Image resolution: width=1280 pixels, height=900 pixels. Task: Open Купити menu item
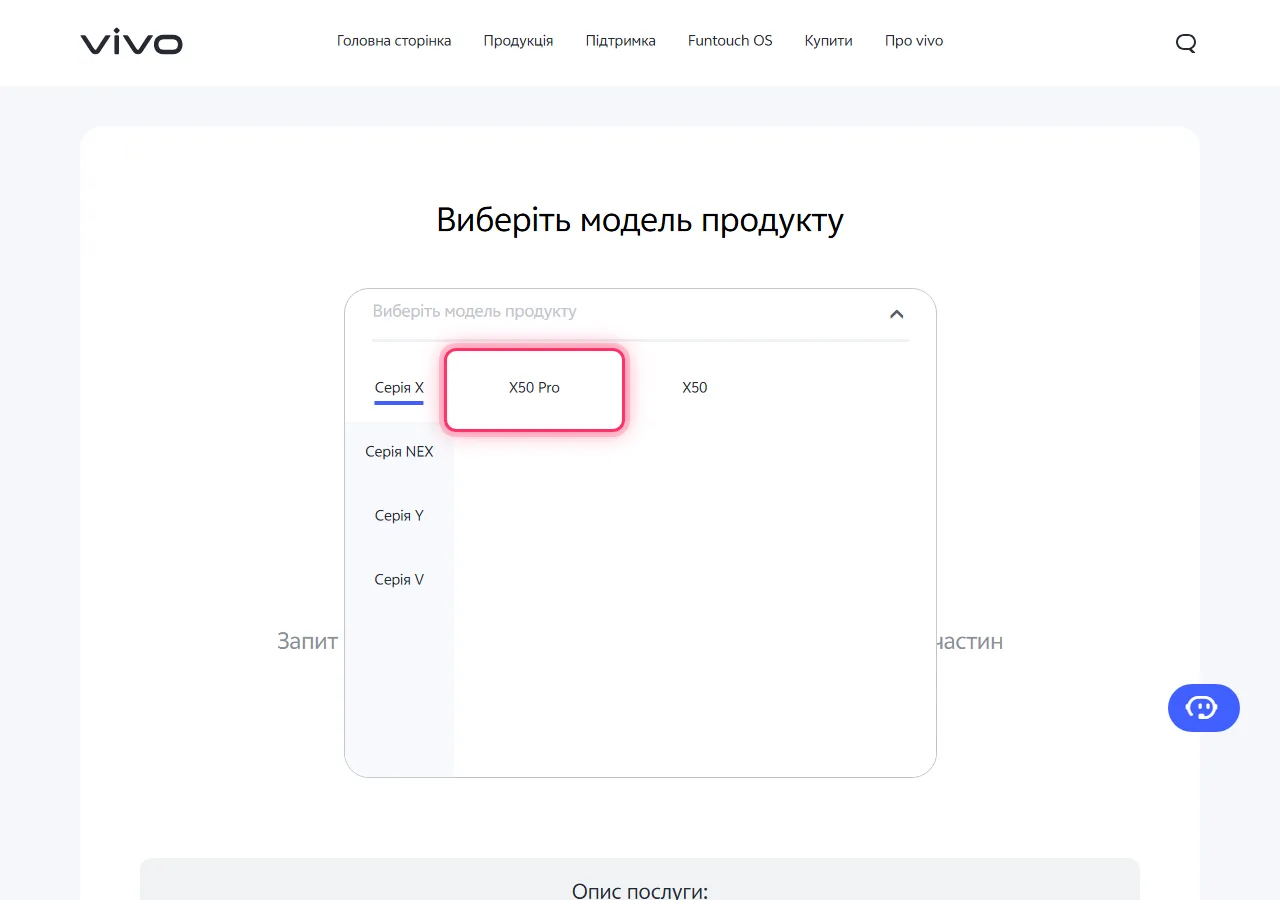point(829,41)
